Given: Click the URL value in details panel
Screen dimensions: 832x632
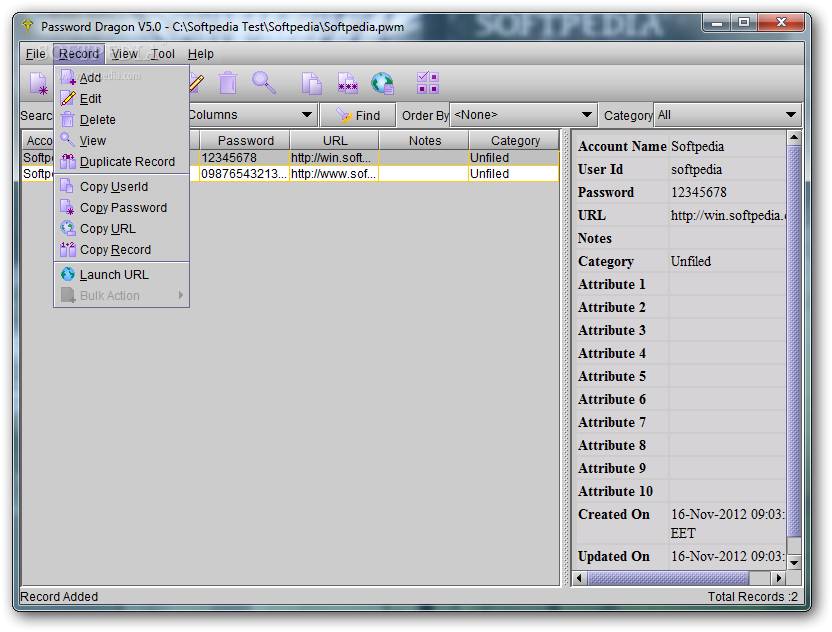Looking at the screenshot, I should tap(728, 215).
